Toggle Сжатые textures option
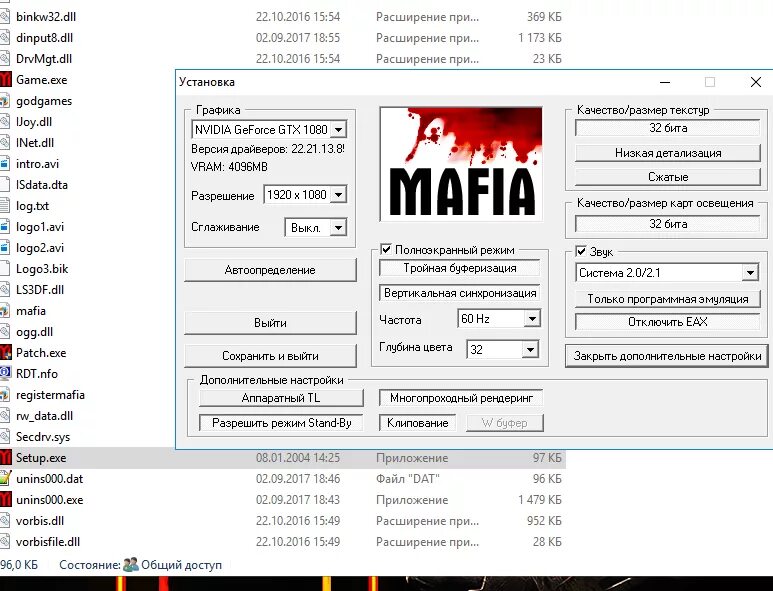The height and width of the screenshot is (591, 773). (668, 177)
